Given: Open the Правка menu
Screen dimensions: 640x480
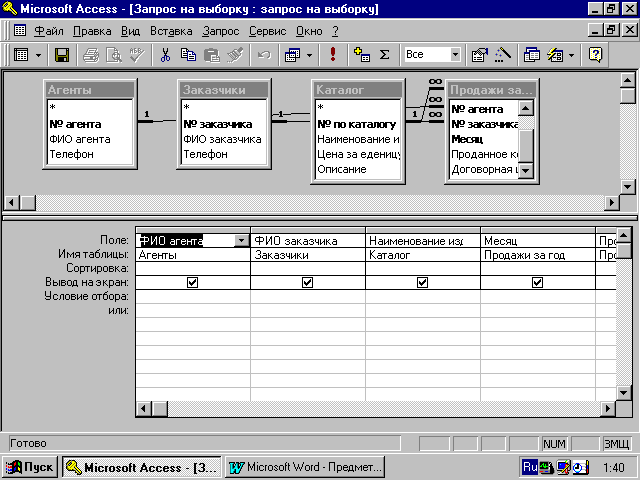Looking at the screenshot, I should point(92,31).
